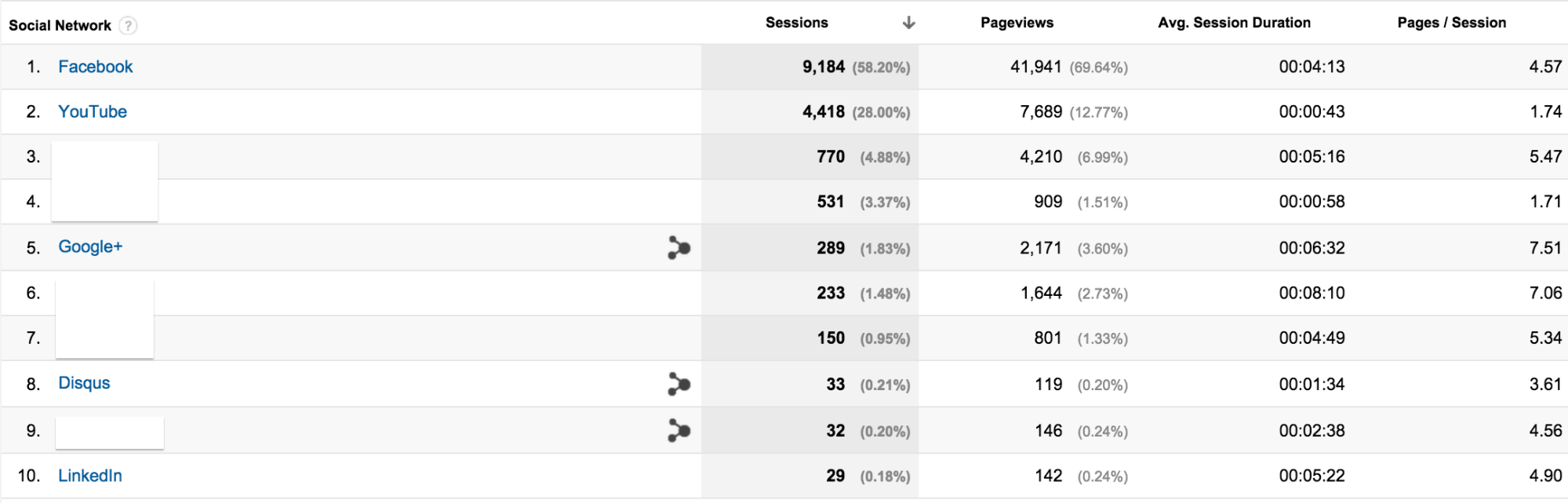Screen dimensions: 1568x504
Task: Select YouTube's 7,689 pageviews cell
Action: (x=1041, y=111)
